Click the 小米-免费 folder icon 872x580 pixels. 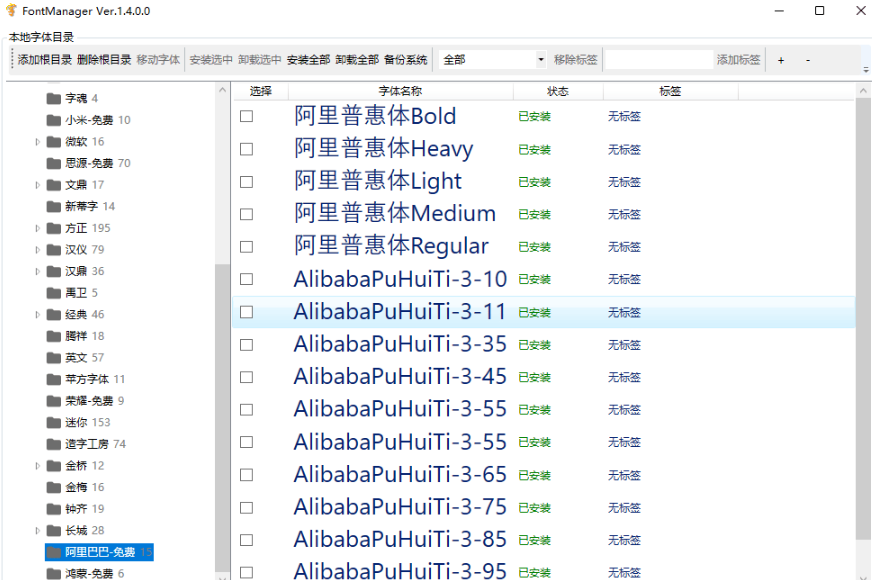click(x=53, y=120)
